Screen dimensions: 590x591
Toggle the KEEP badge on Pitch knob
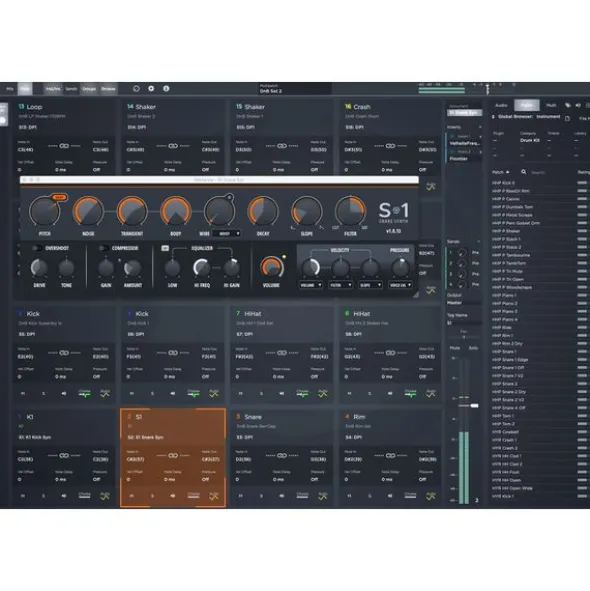click(x=59, y=197)
